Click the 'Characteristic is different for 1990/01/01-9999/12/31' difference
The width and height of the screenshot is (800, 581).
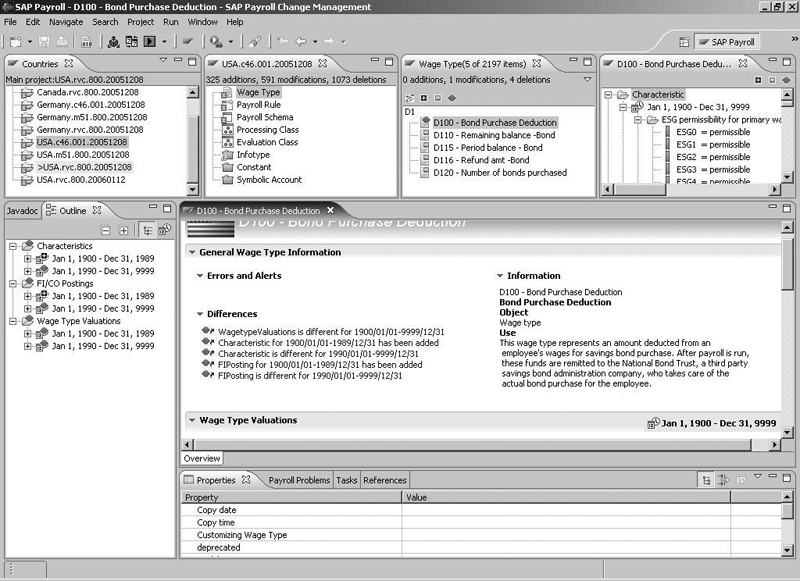point(318,353)
